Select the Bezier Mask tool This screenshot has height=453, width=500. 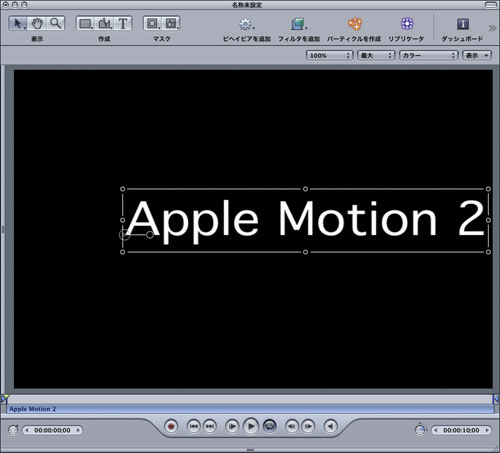(171, 24)
